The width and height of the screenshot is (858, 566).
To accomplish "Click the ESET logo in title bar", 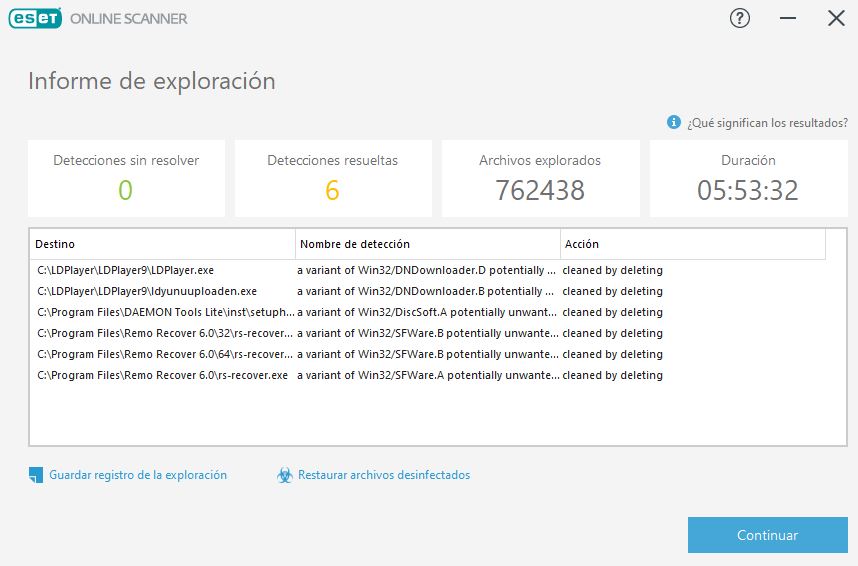I will (35, 18).
